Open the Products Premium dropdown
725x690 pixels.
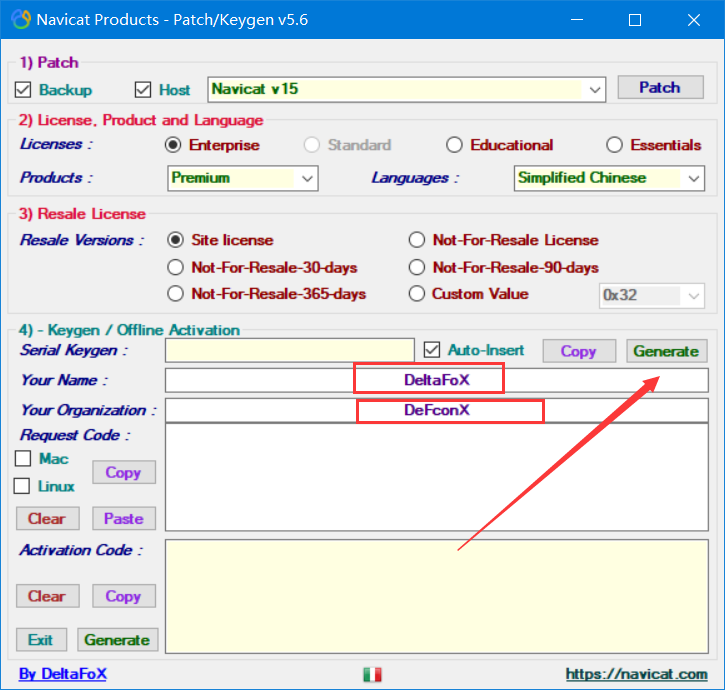[x=243, y=178]
